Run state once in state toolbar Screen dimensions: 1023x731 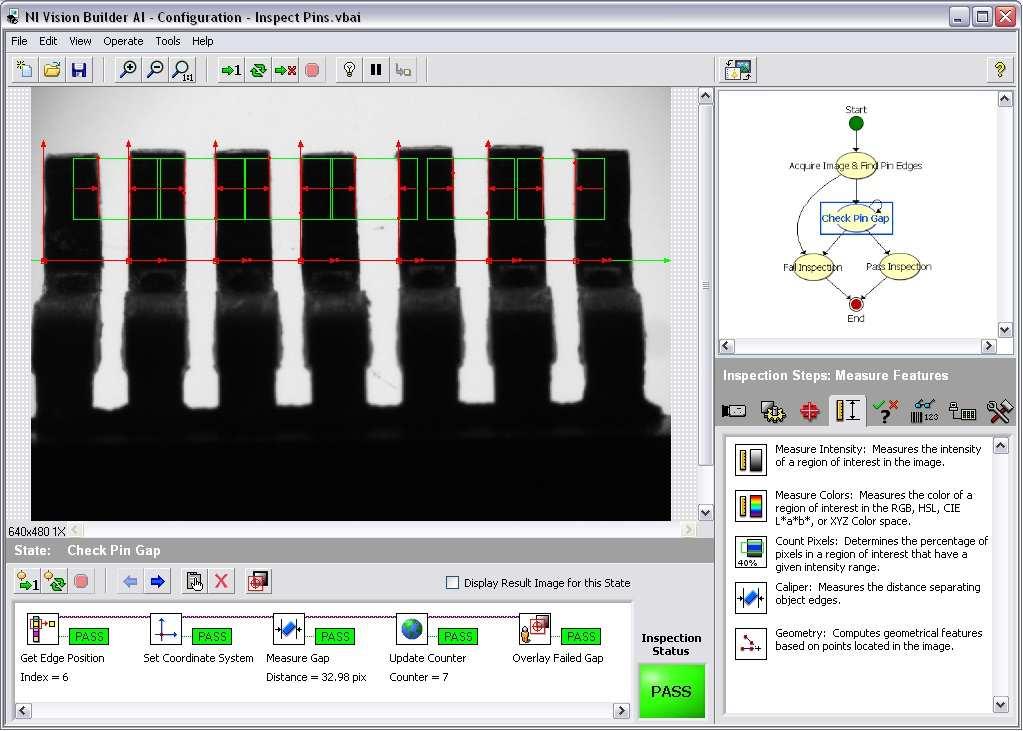27,581
